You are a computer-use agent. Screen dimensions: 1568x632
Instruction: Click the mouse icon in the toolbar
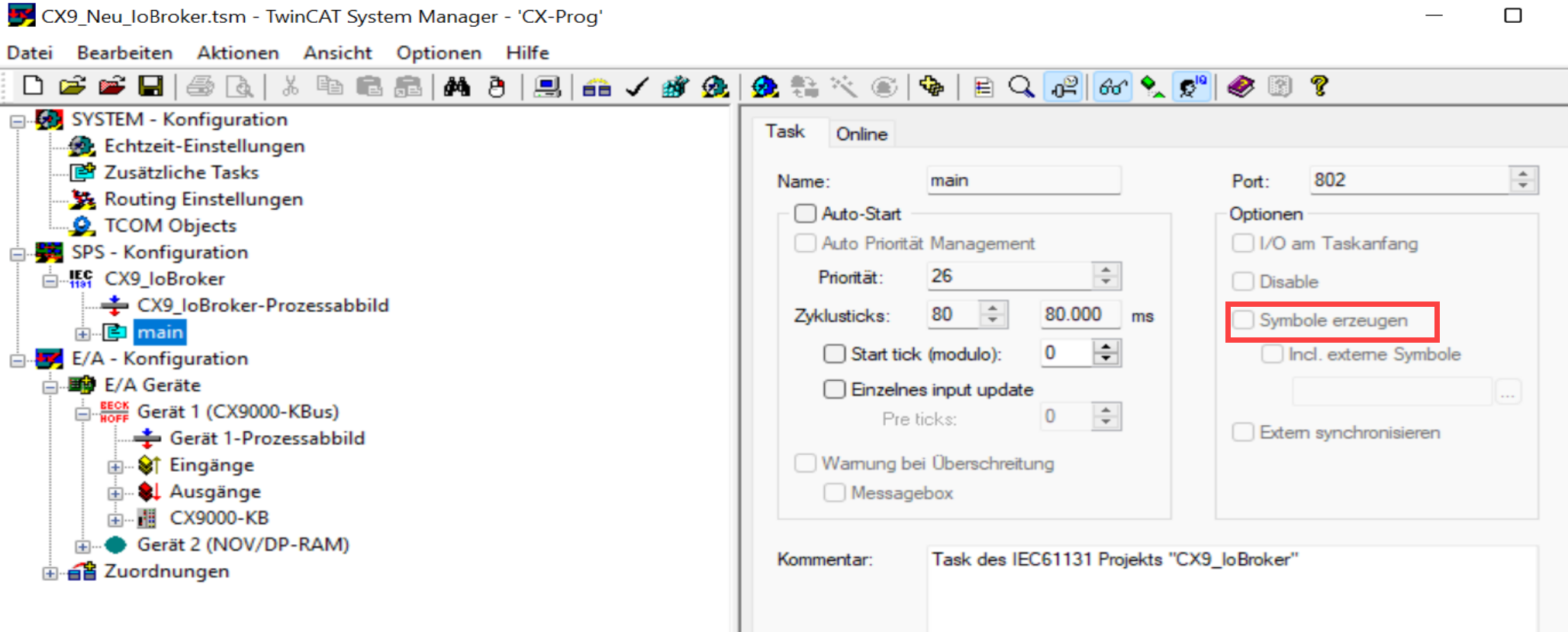coord(497,86)
